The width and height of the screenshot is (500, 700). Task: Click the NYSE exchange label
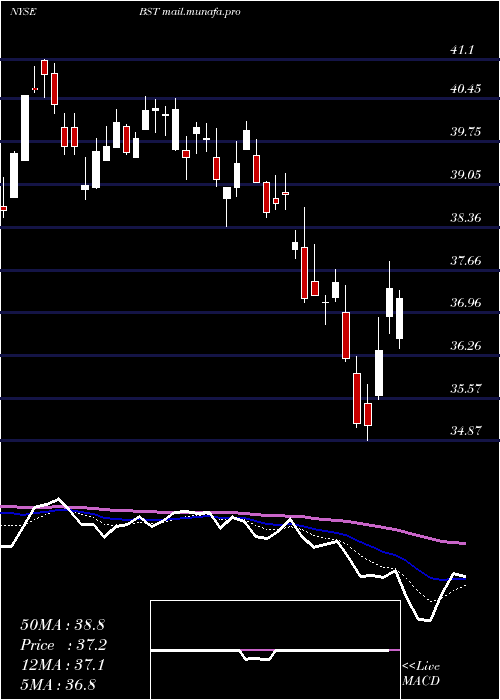point(23,12)
